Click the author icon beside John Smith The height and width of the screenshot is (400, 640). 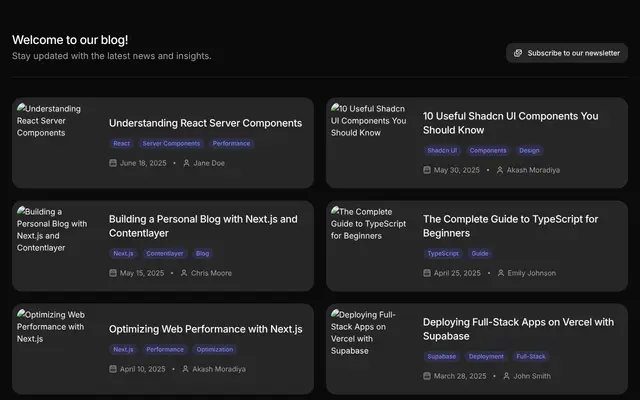(x=507, y=376)
